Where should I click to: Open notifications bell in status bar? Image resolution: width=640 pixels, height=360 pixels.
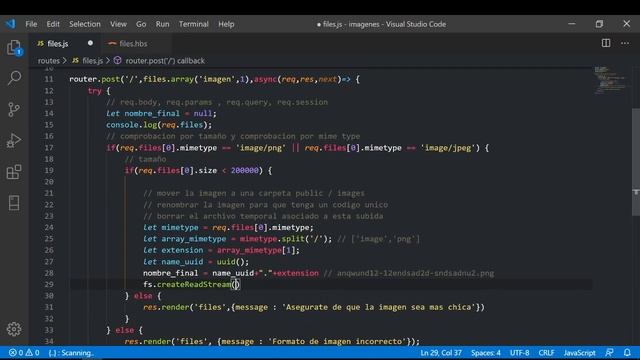627,352
